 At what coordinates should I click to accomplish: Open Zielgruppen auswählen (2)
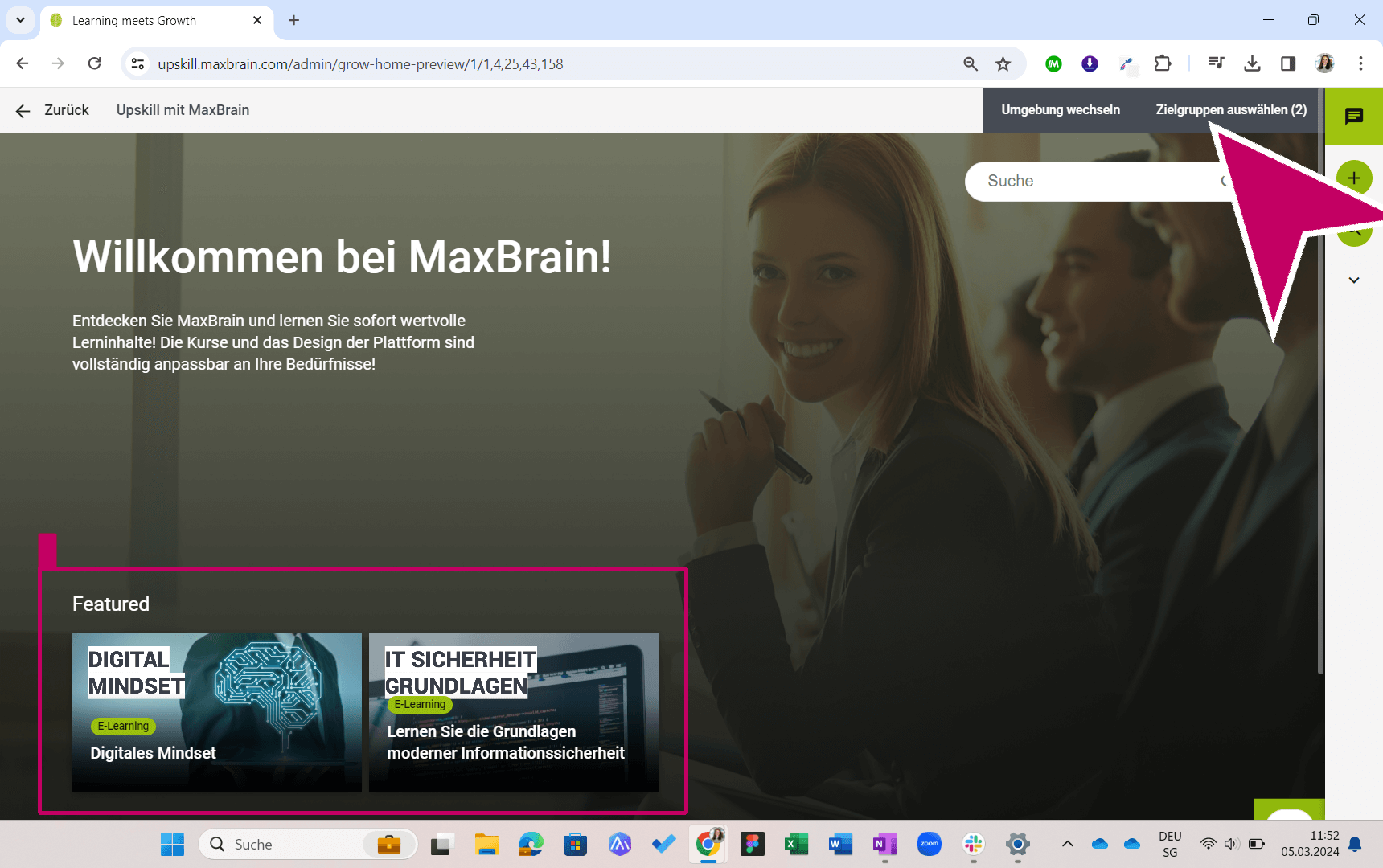coord(1231,110)
